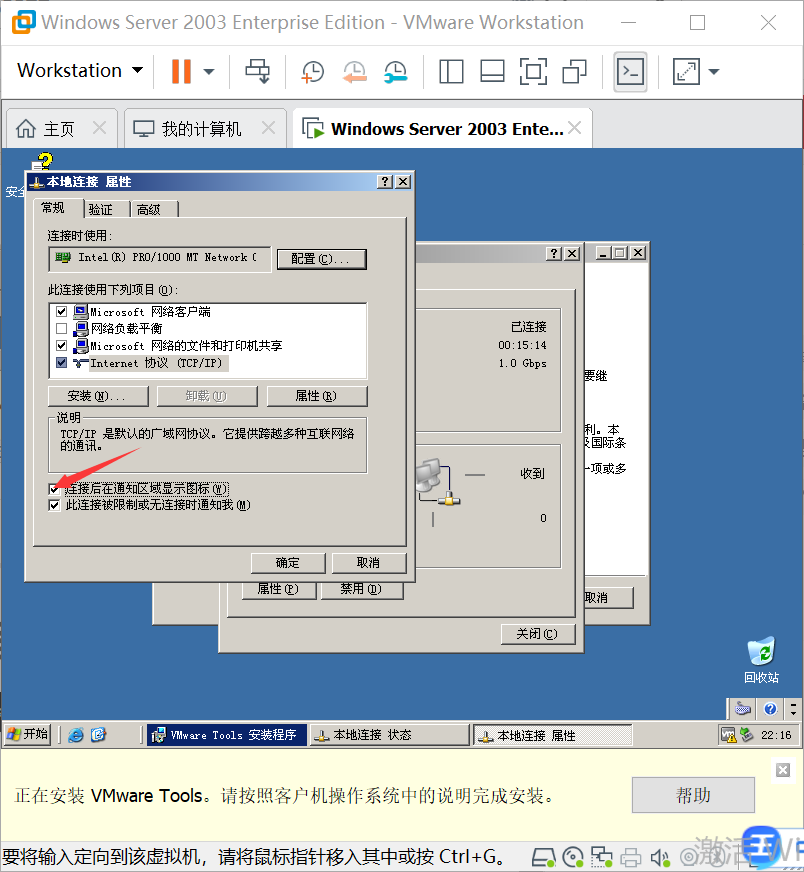The width and height of the screenshot is (804, 872).
Task: Click the 帮助 button for VMware Tools installation
Action: (x=692, y=795)
